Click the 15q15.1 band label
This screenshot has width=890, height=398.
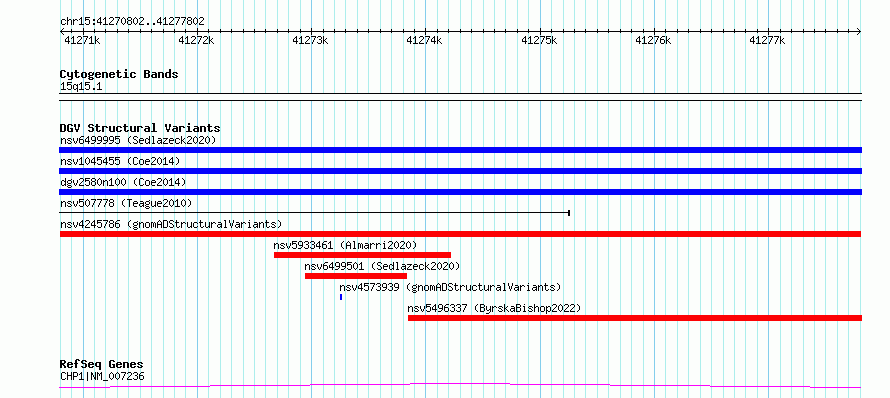click(x=81, y=87)
